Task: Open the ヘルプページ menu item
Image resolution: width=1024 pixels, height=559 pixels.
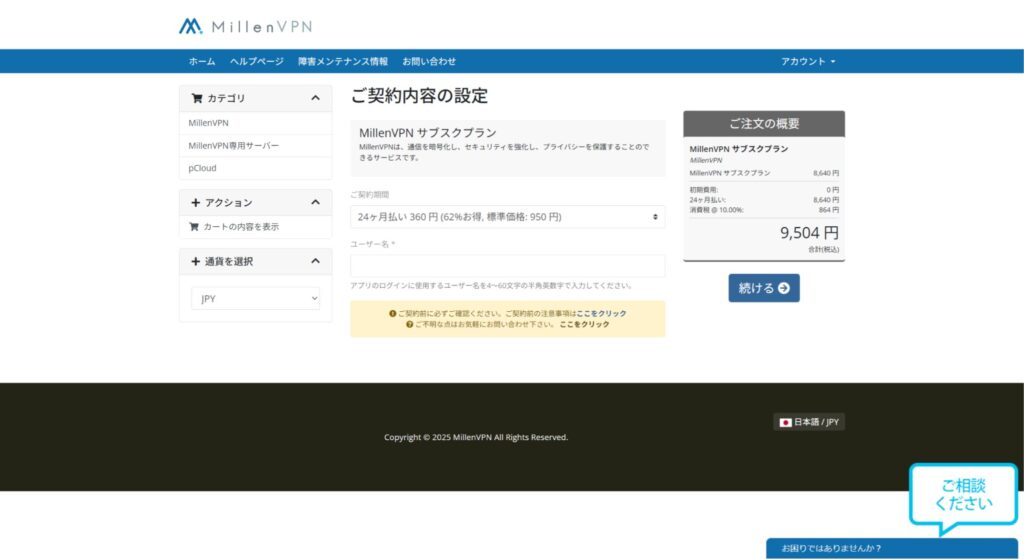Action: 257,61
